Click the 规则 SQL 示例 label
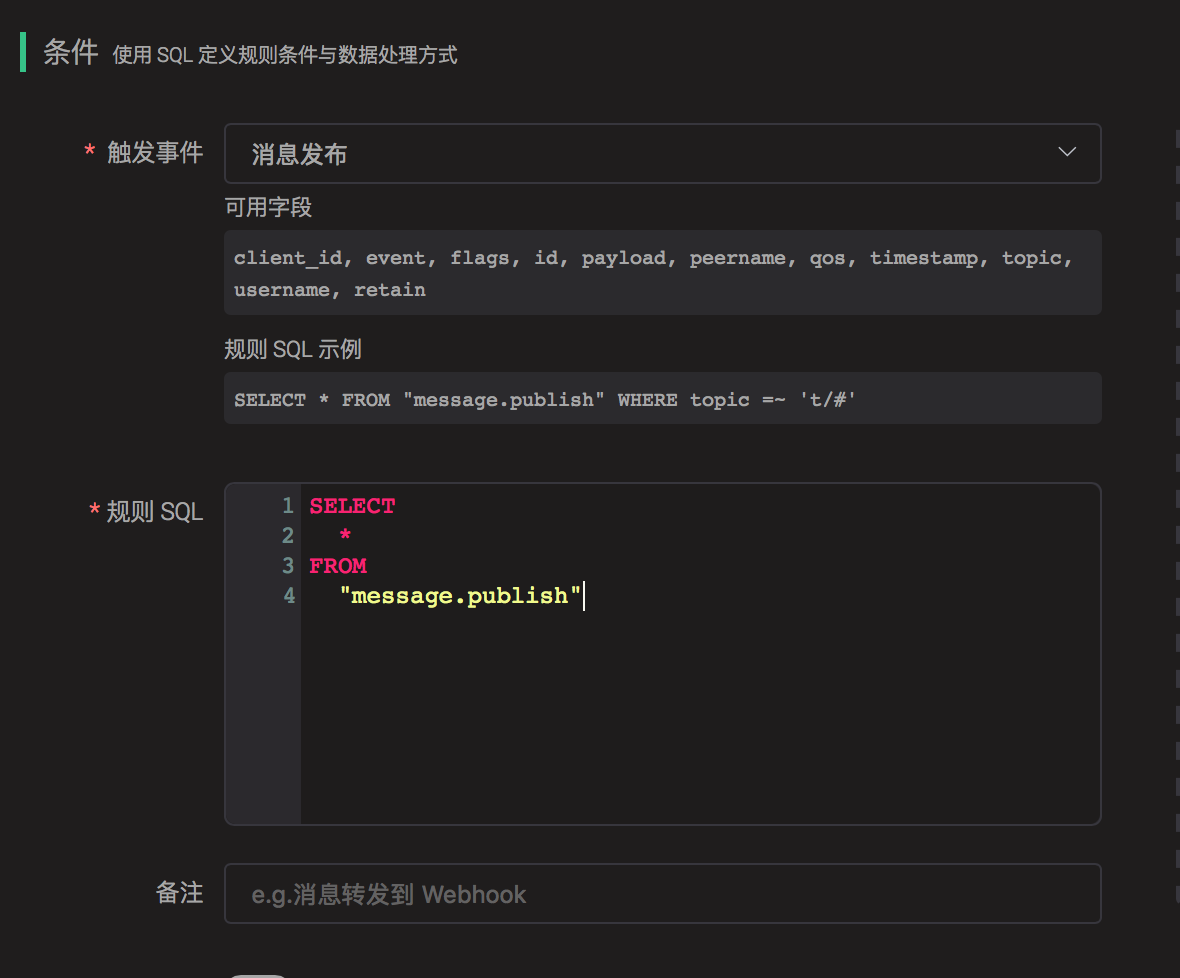 [293, 350]
